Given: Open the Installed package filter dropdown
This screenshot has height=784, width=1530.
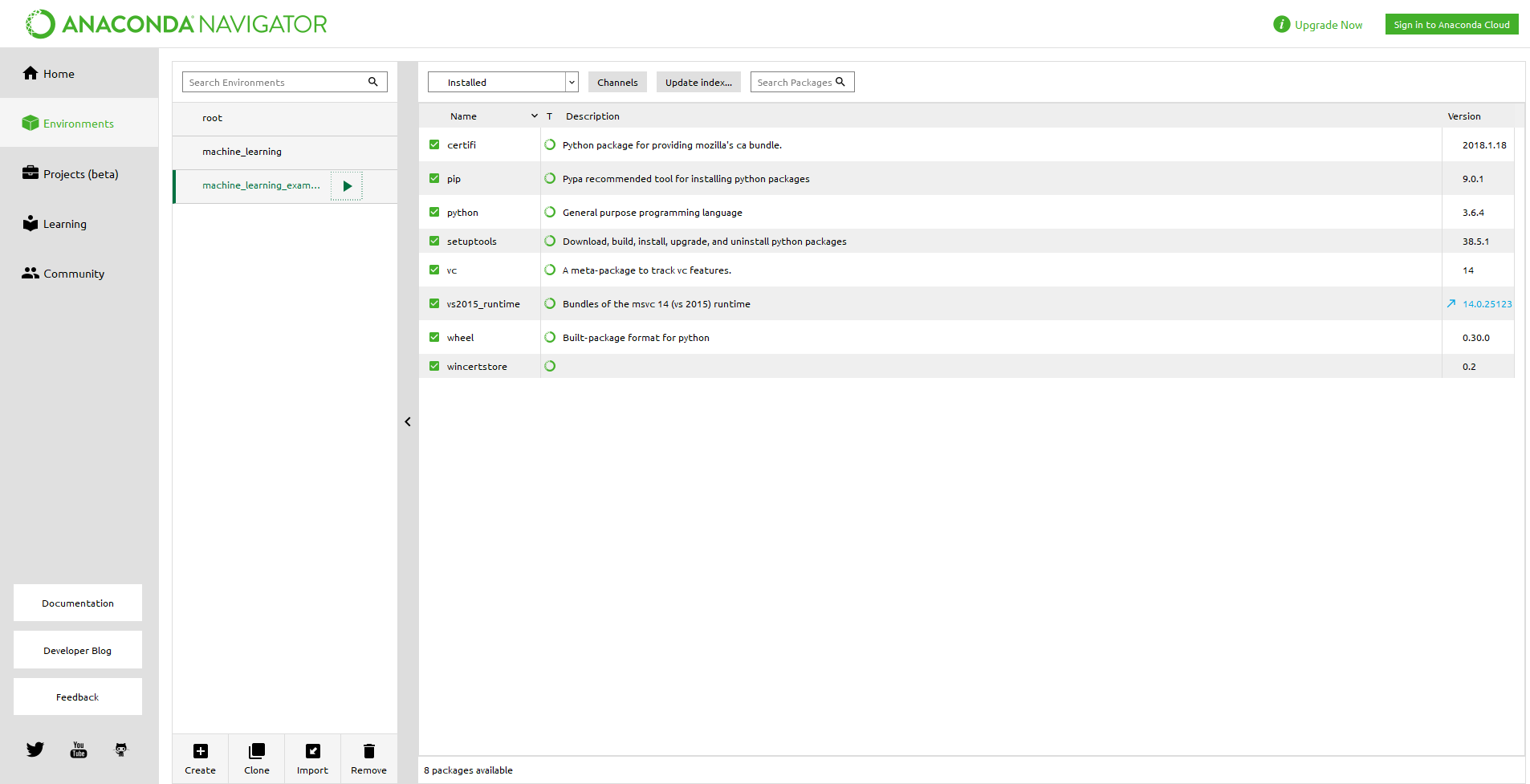Looking at the screenshot, I should click(503, 82).
